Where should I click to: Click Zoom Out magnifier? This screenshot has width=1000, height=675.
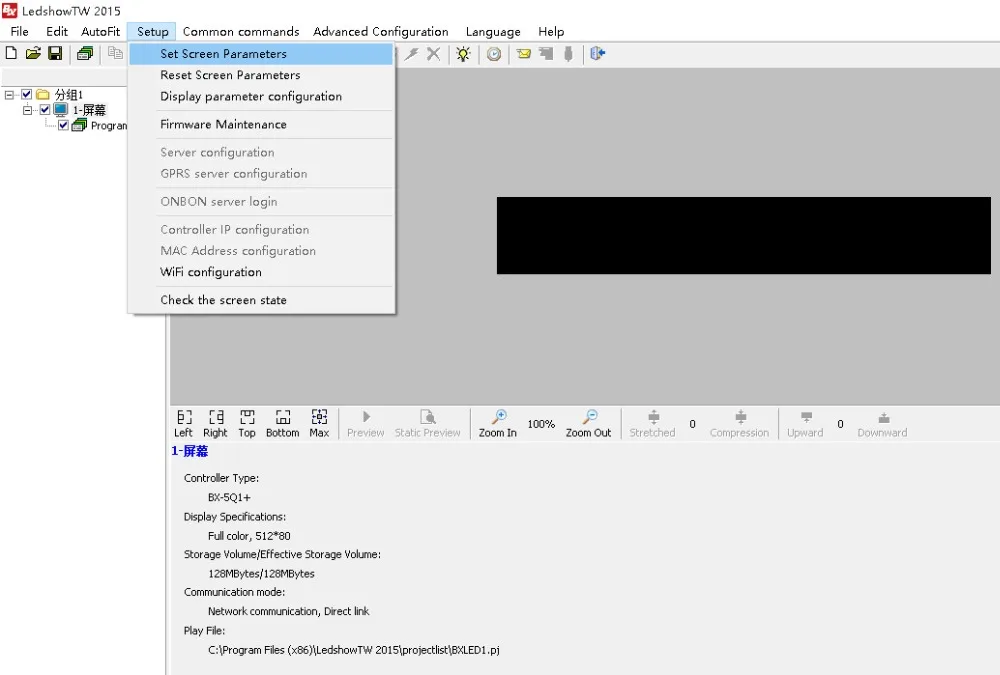[x=589, y=424]
